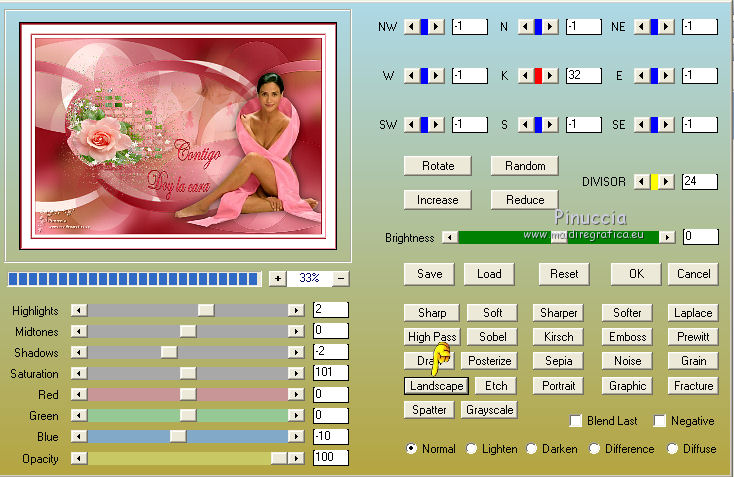The height and width of the screenshot is (477, 734).
Task: Decrease the SW value with left arrow
Action: 411,125
